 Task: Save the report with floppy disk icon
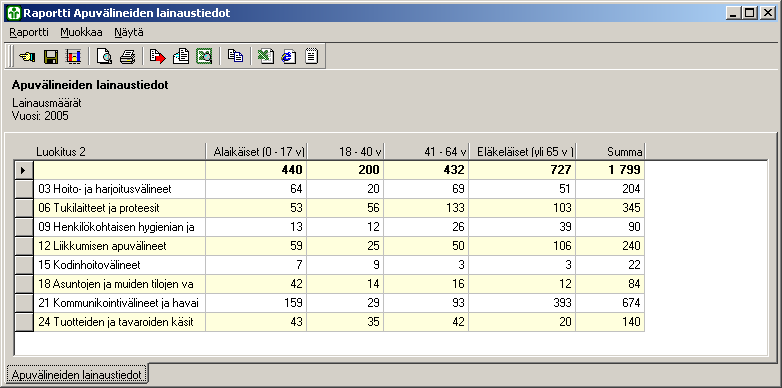pos(51,56)
